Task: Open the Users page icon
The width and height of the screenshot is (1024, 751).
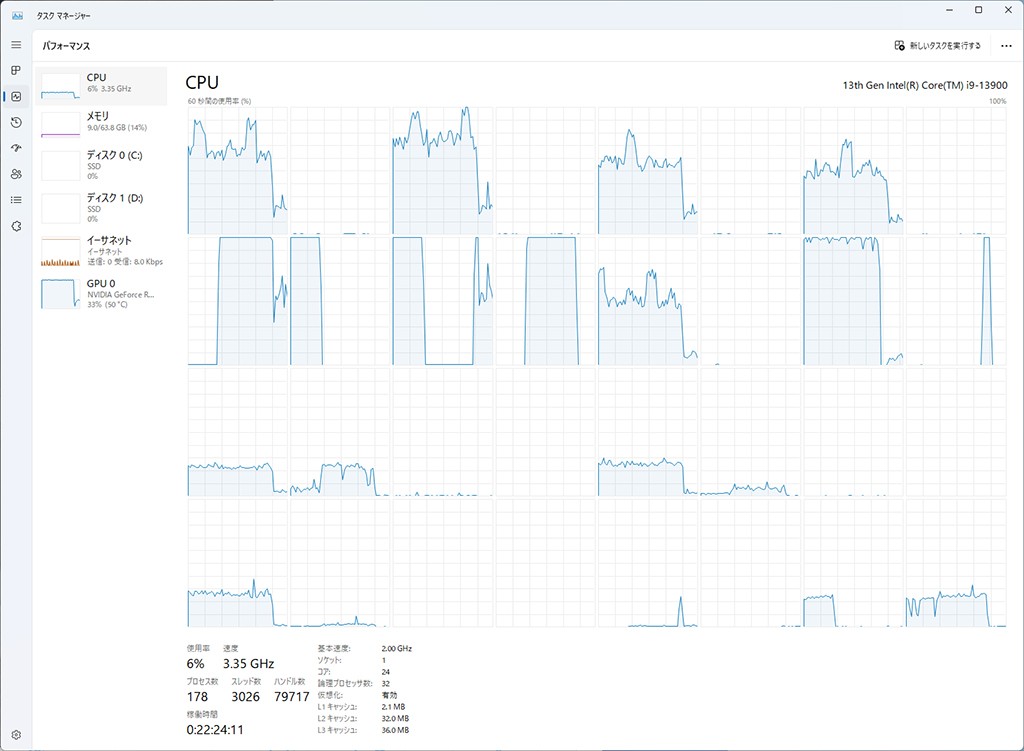Action: point(16,174)
